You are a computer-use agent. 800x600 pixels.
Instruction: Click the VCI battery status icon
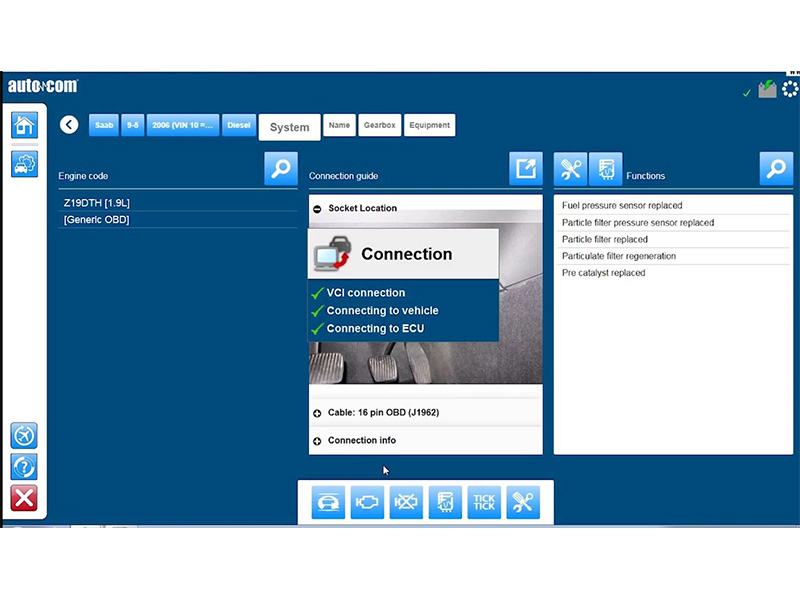pyautogui.click(x=767, y=89)
